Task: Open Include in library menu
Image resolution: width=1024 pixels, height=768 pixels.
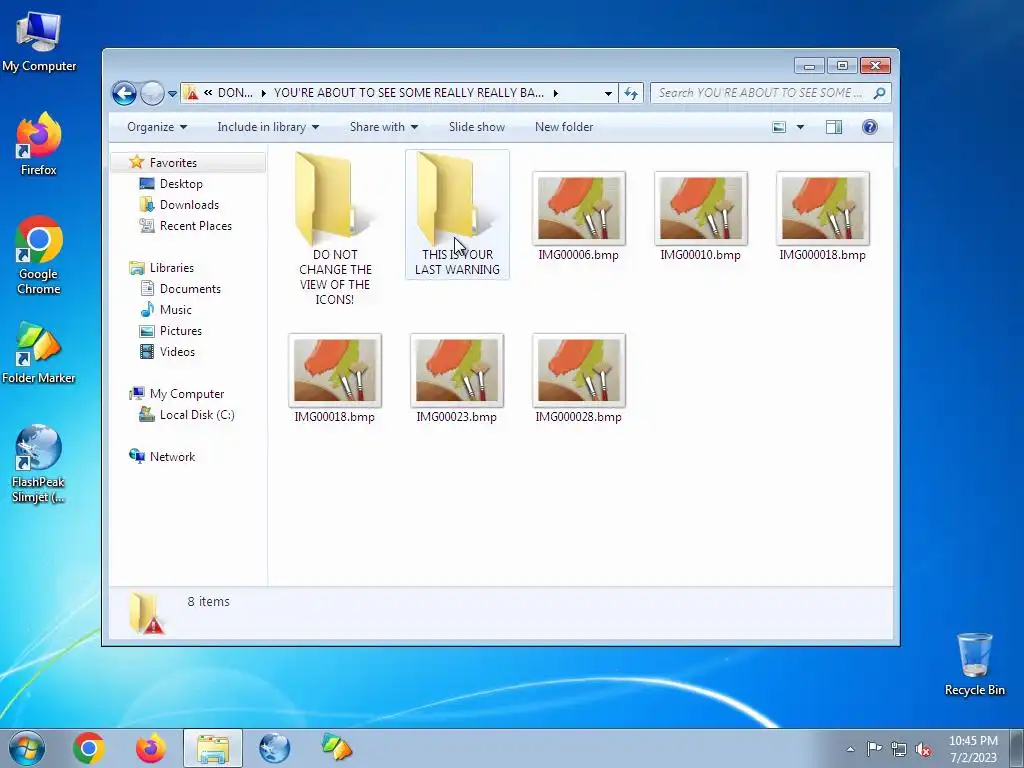Action: click(x=268, y=127)
